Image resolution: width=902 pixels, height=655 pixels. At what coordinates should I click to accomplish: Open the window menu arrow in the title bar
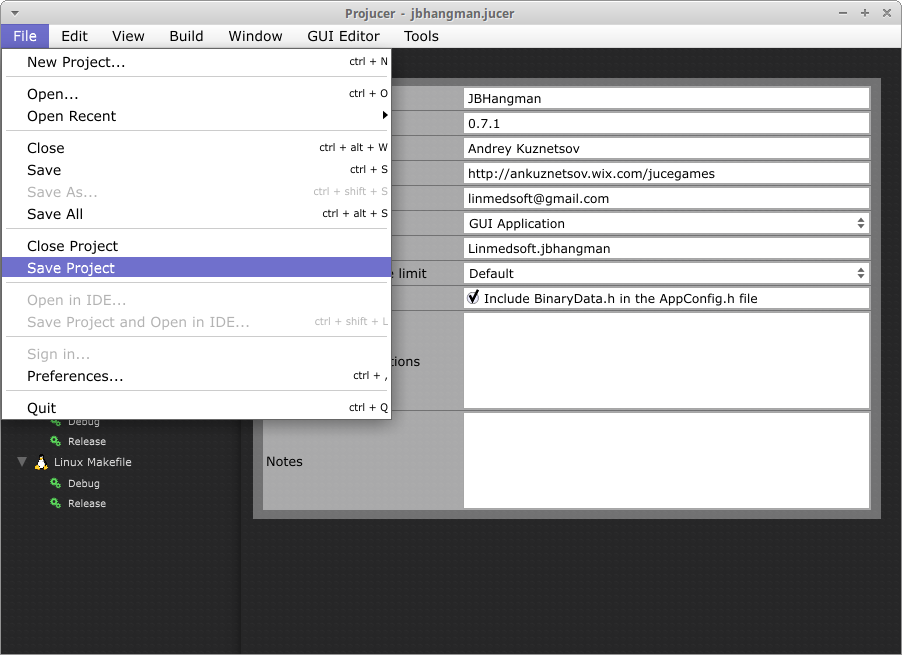coord(15,13)
